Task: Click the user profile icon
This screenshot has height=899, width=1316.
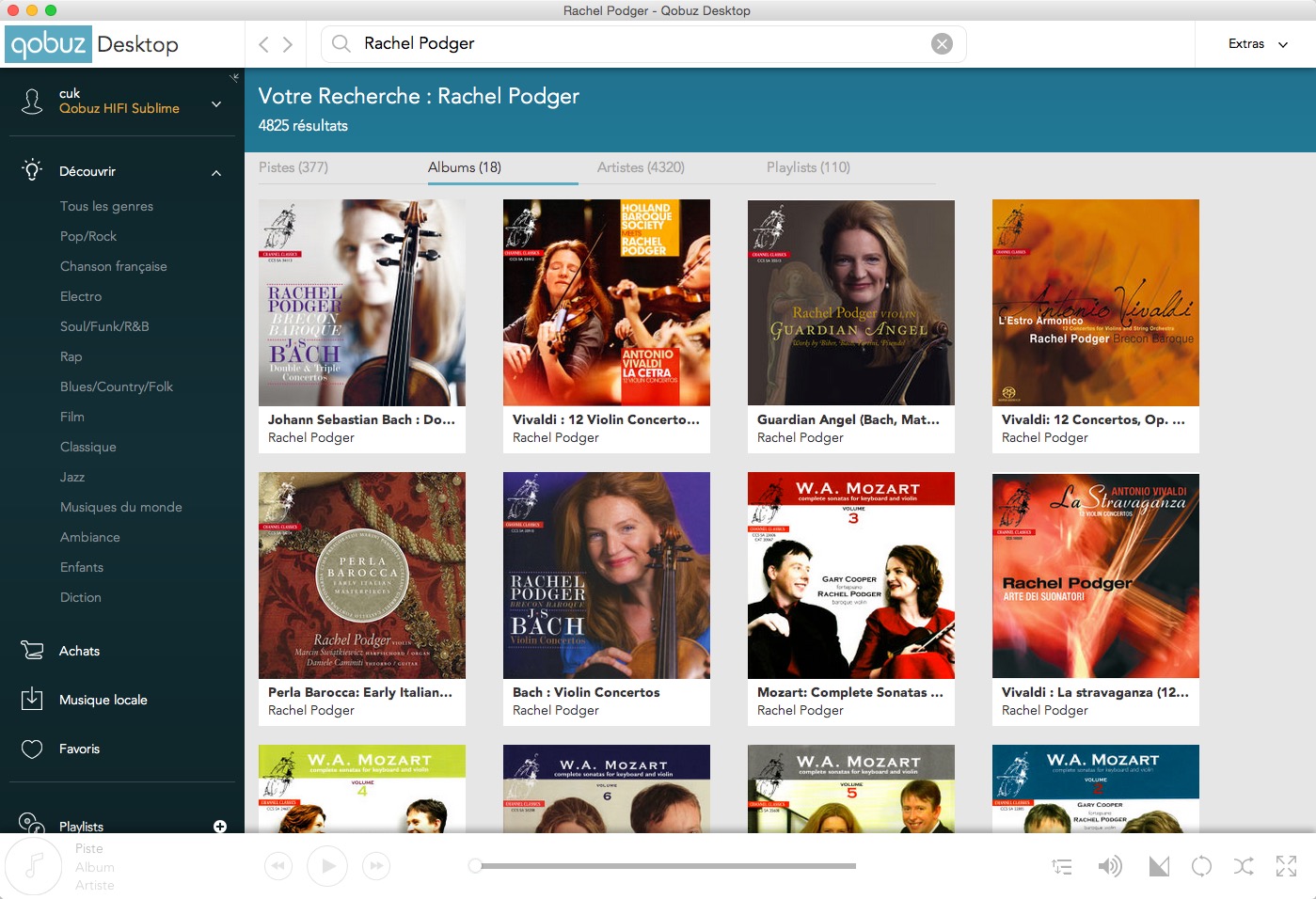Action: [x=32, y=101]
